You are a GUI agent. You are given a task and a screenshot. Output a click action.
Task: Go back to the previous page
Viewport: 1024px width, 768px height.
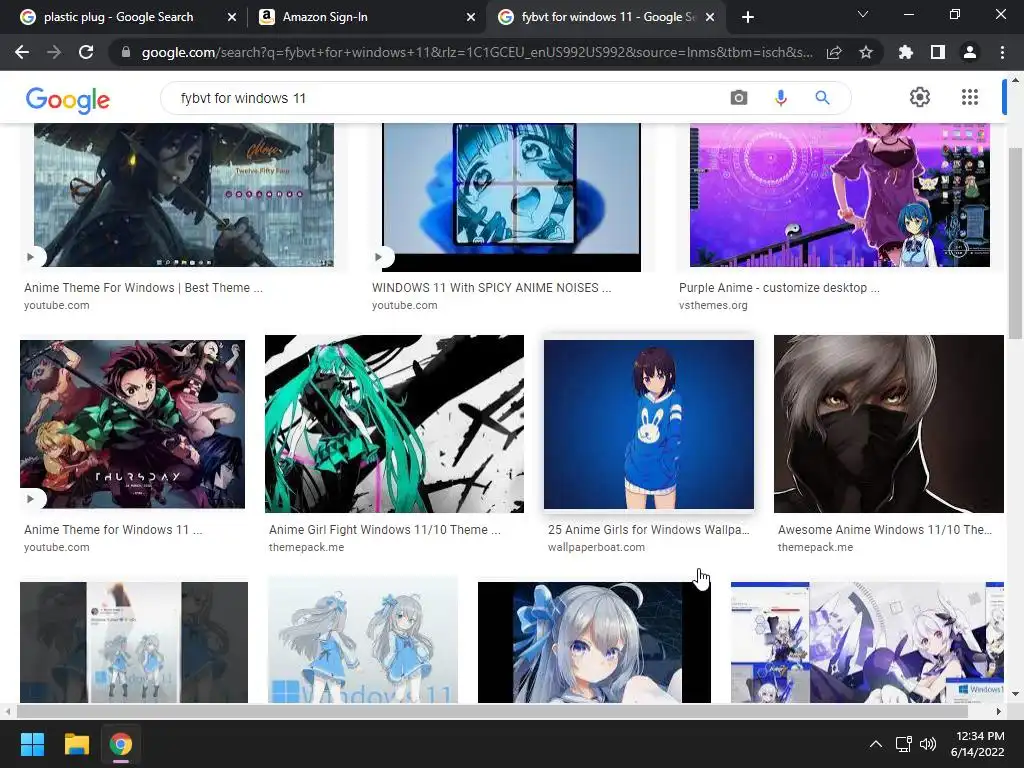click(22, 52)
